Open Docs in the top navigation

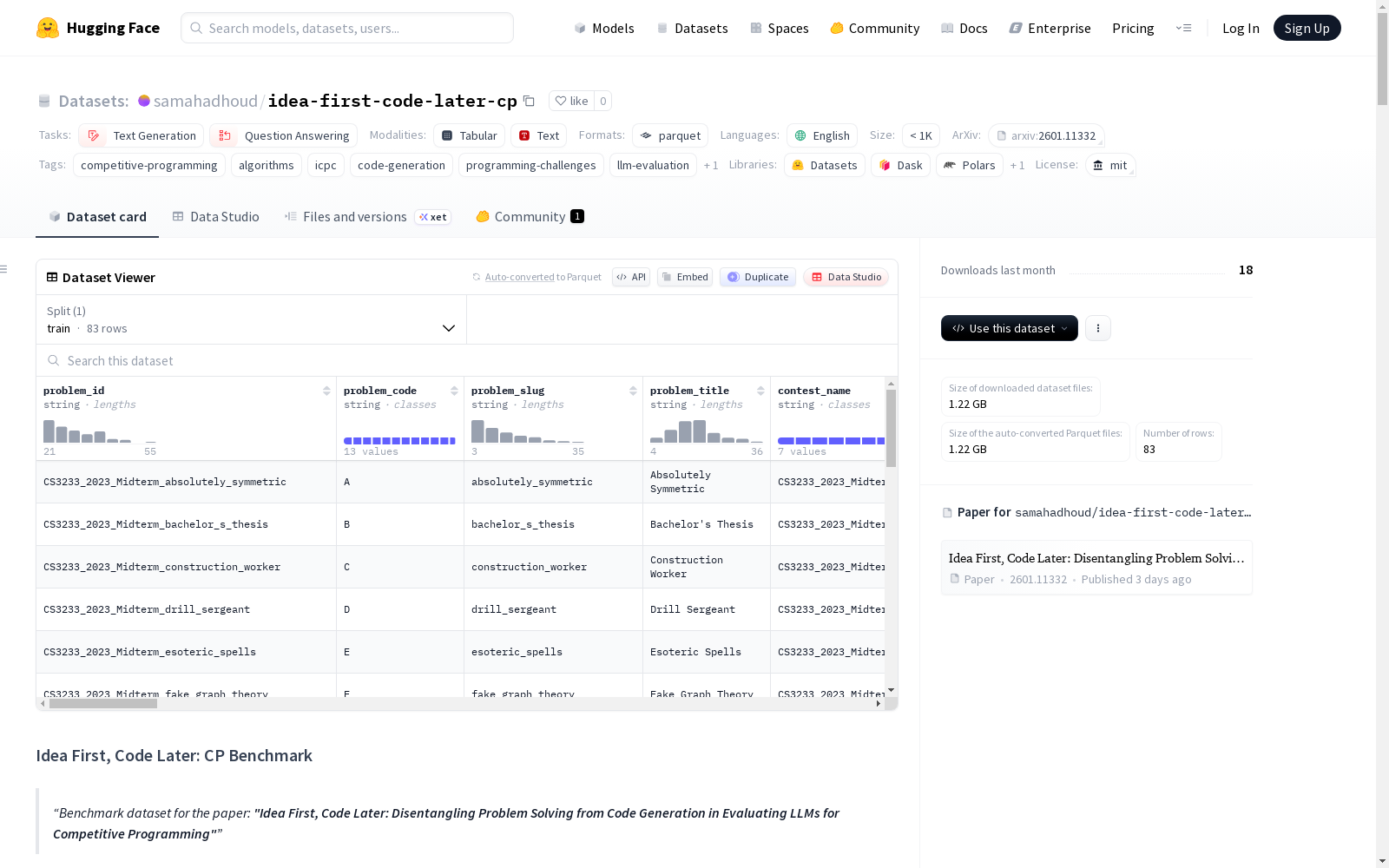click(x=964, y=28)
